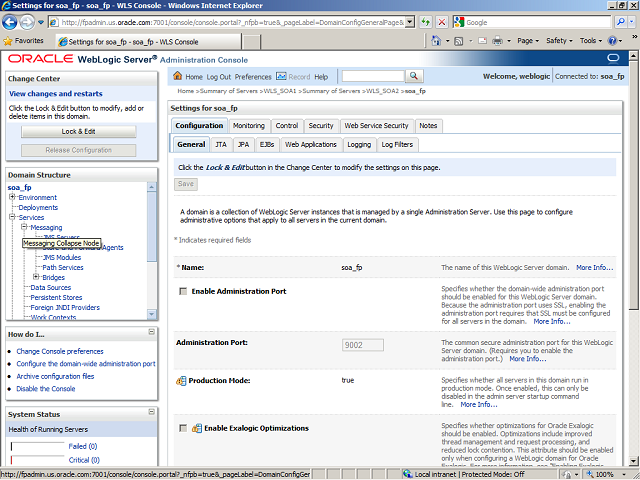The image size is (640, 480).
Task: Open Change Console preferences link
Action: (x=59, y=352)
